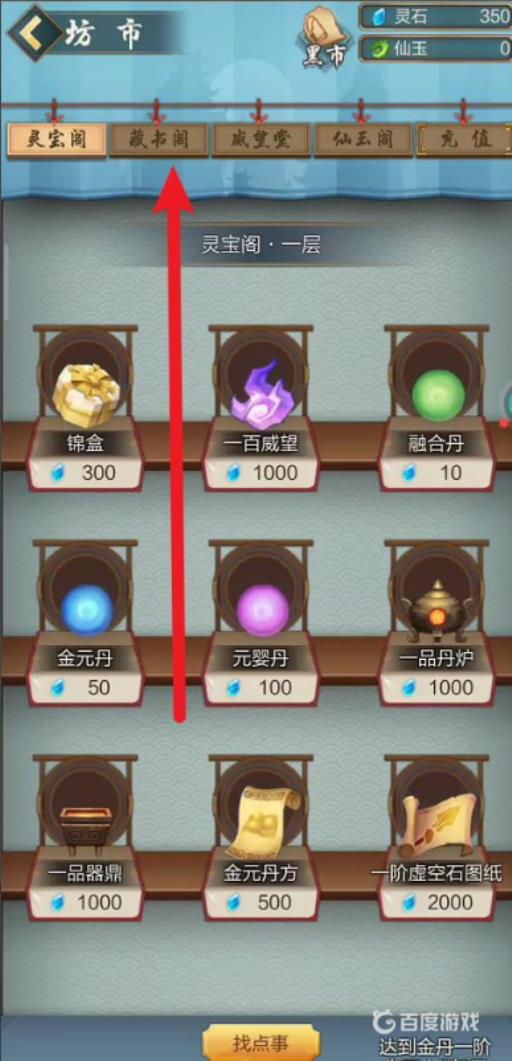Select the 灵宝阁 tab
Viewport: 512px width, 1061px height.
coord(57,140)
